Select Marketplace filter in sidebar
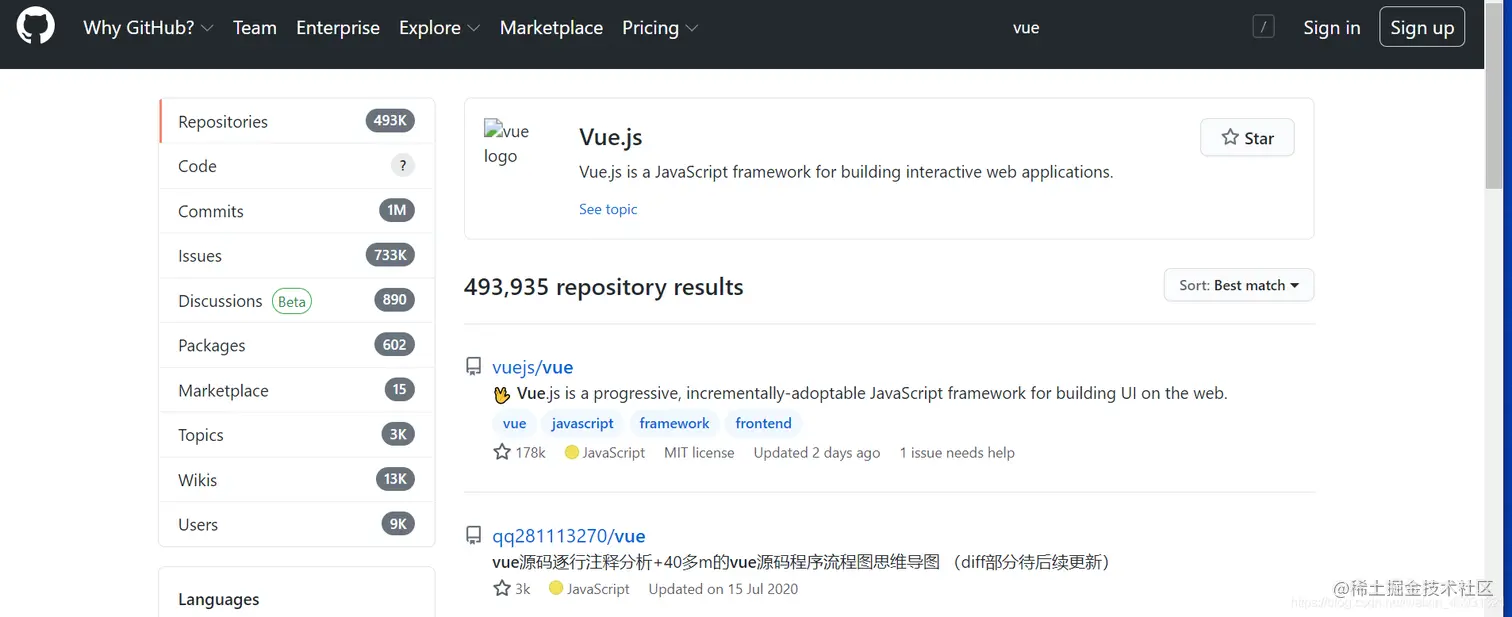Viewport: 1512px width, 617px height. [297, 390]
